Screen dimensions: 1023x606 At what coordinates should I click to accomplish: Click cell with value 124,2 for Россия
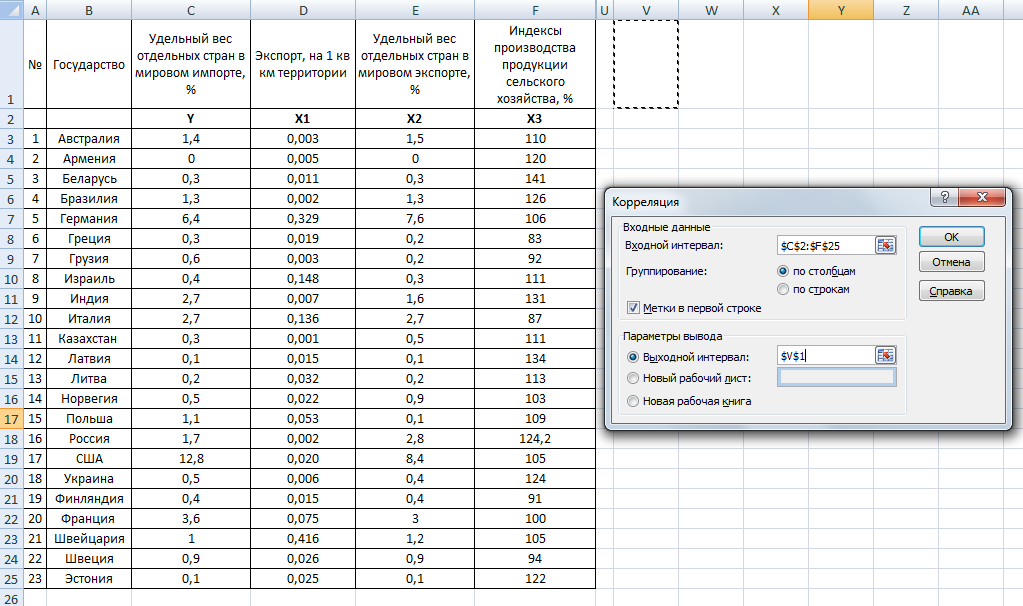pos(535,438)
